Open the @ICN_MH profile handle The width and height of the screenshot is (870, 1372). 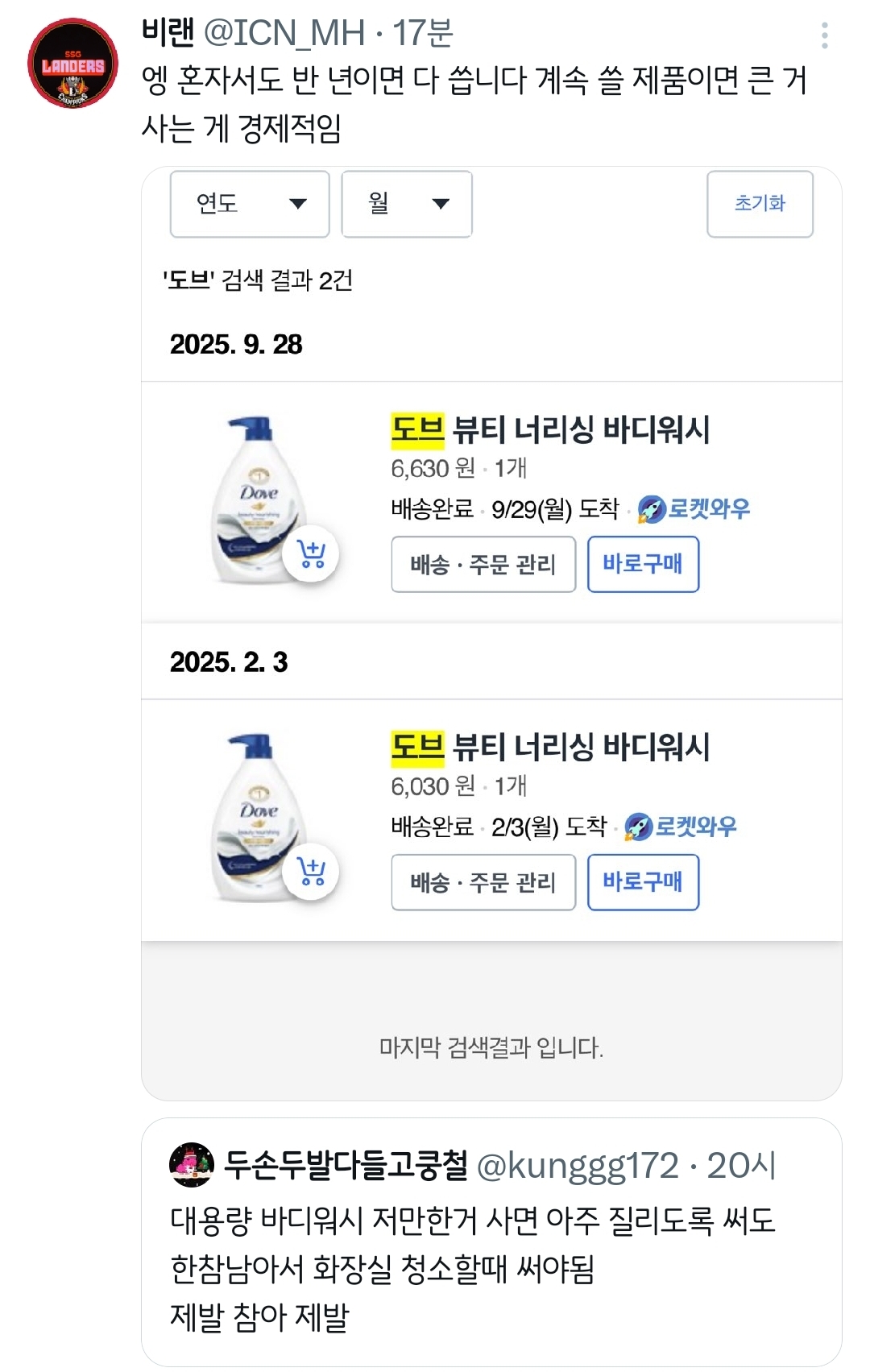click(x=284, y=34)
